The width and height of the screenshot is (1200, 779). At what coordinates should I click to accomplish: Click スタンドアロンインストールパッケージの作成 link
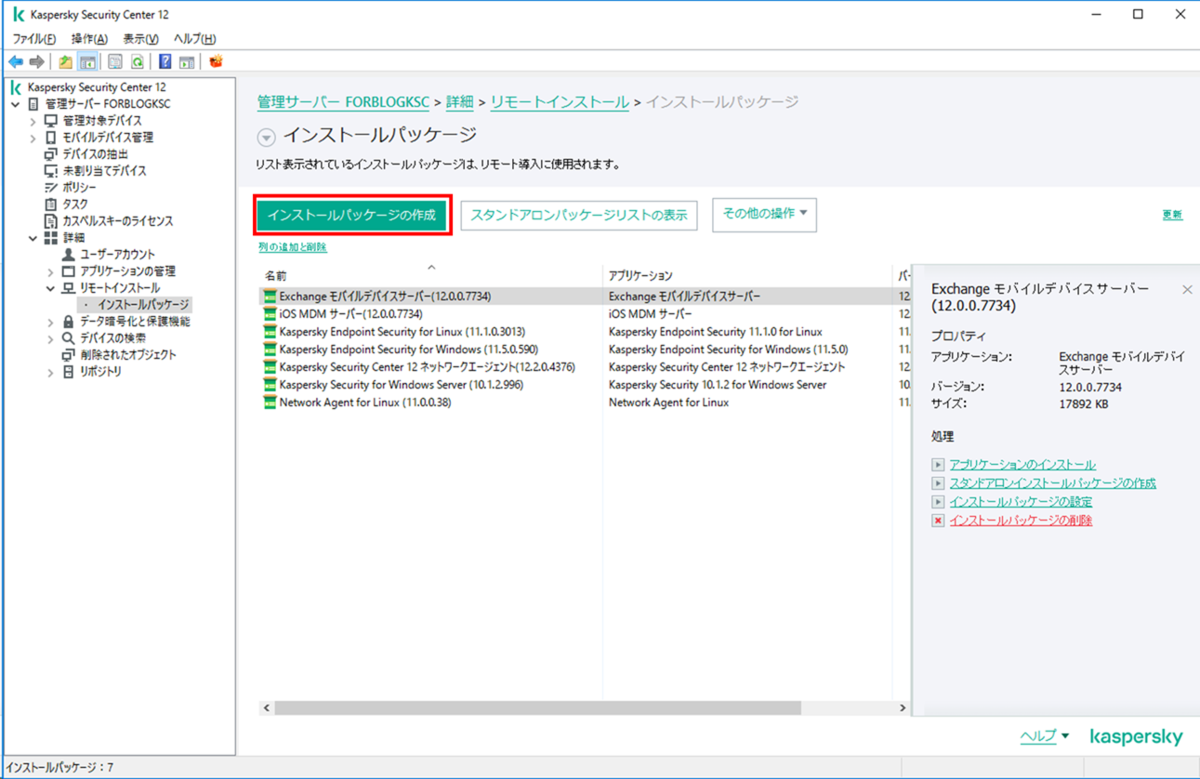(1052, 483)
